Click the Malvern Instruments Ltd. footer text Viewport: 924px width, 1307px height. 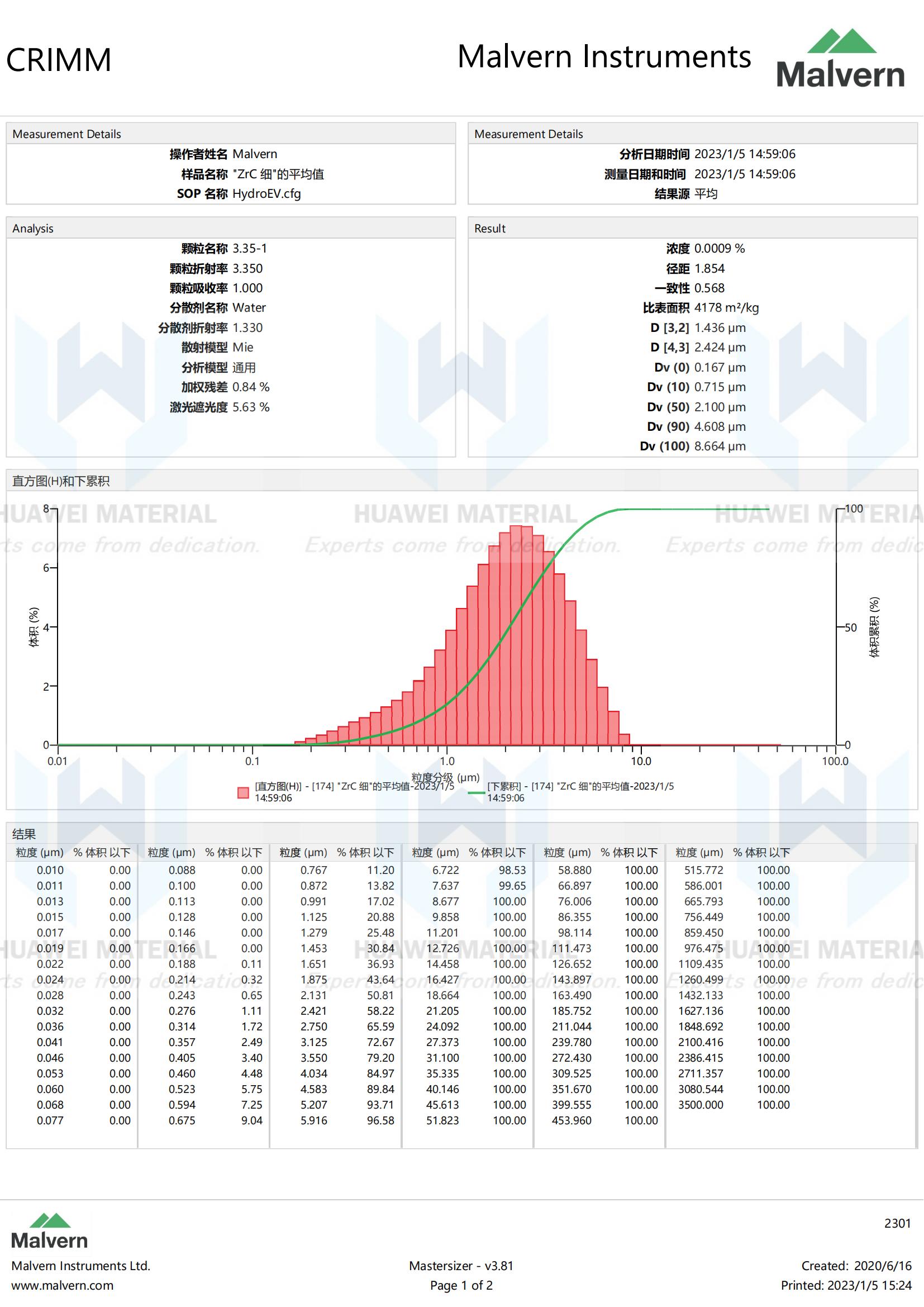(x=81, y=1266)
